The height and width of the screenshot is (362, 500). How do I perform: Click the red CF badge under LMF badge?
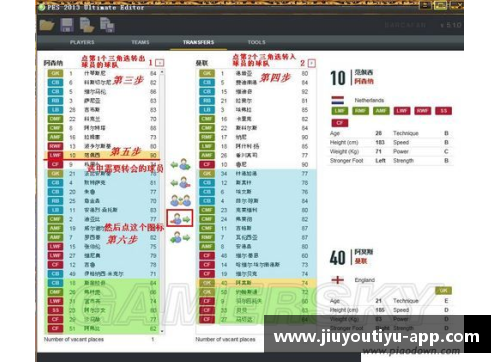tap(339, 123)
